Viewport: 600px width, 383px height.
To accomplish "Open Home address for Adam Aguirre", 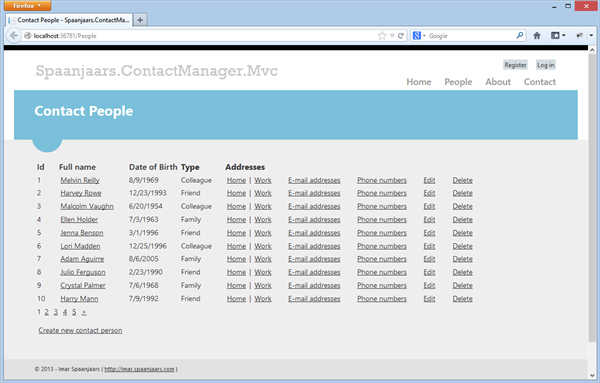I will [236, 259].
